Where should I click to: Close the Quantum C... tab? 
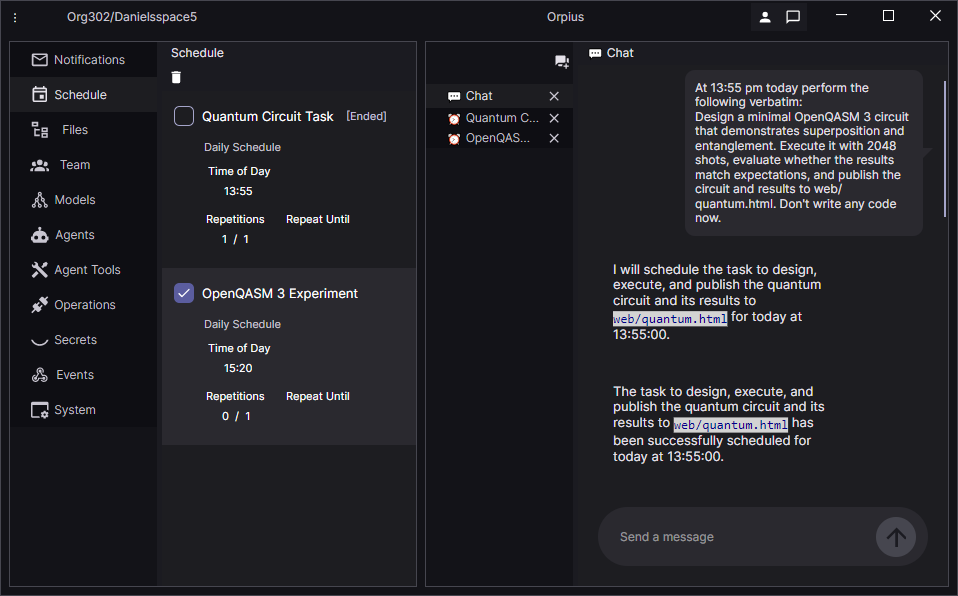554,118
